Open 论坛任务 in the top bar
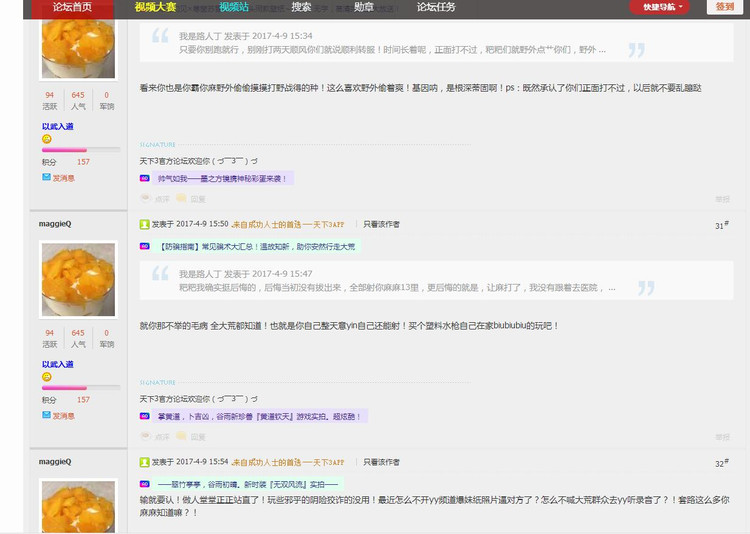Image resolution: width=750 pixels, height=534 pixels. point(436,7)
